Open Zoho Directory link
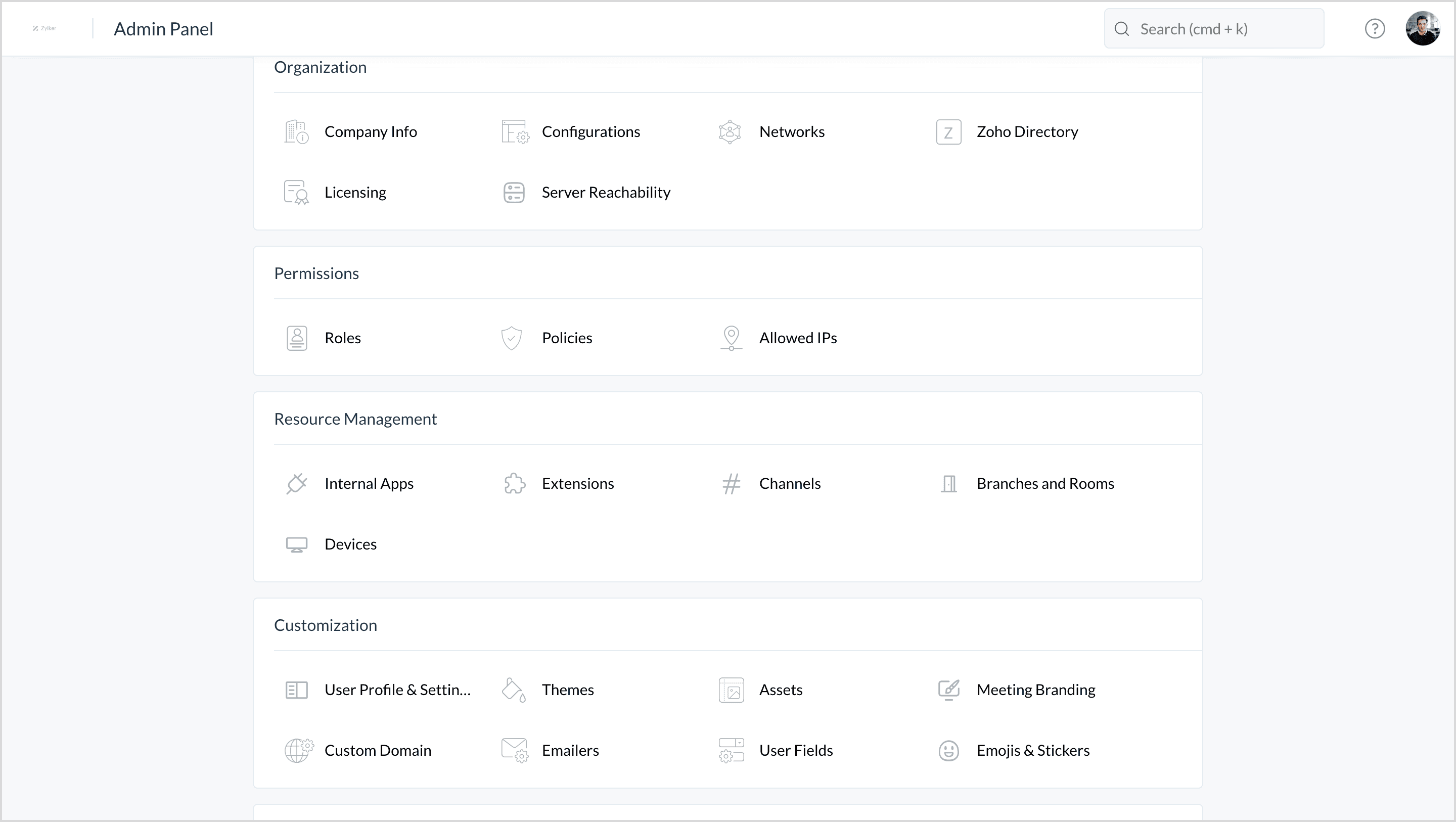Viewport: 1456px width, 822px height. [1027, 132]
